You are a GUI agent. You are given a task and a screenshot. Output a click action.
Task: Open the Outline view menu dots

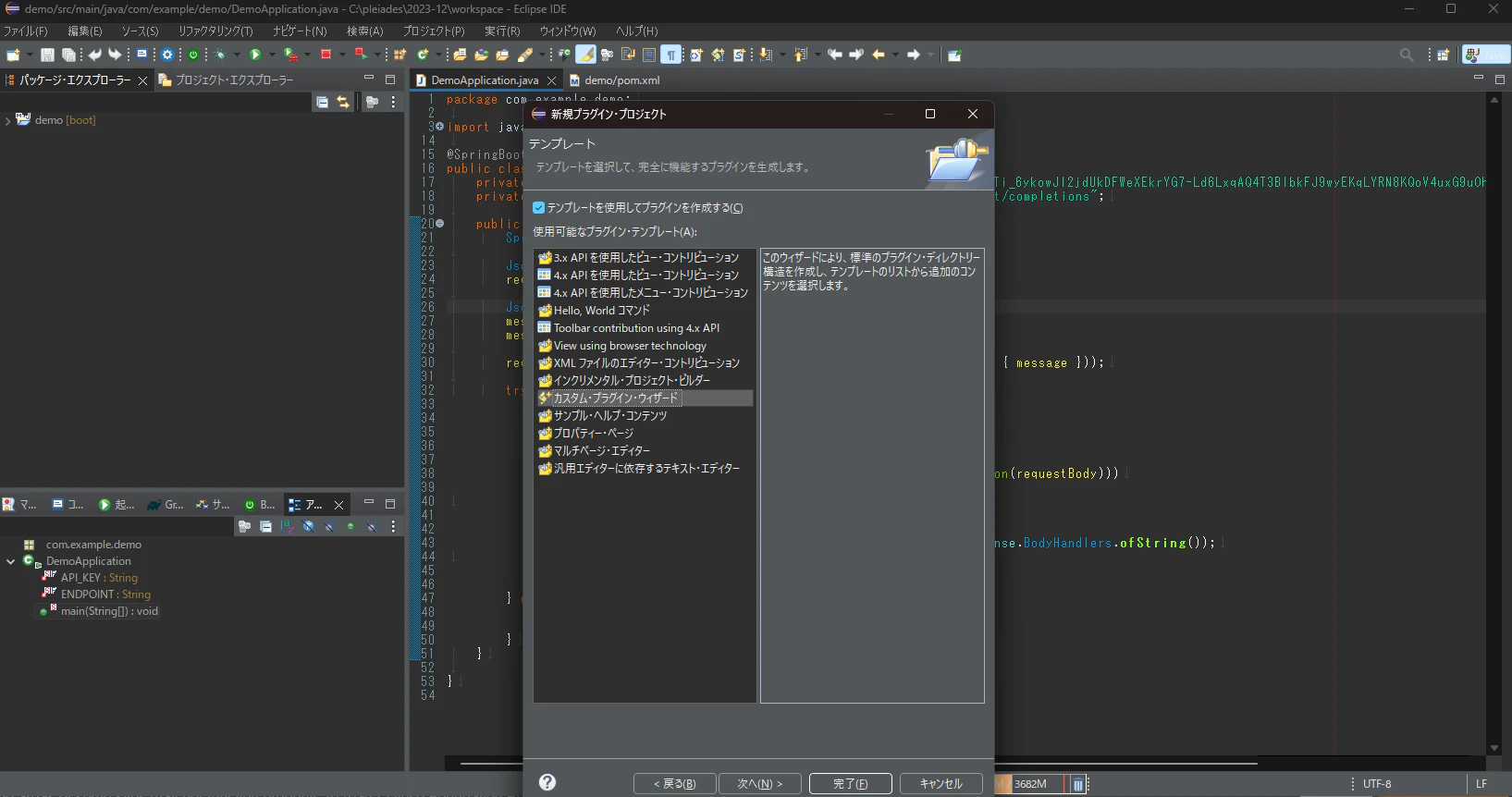[x=393, y=527]
